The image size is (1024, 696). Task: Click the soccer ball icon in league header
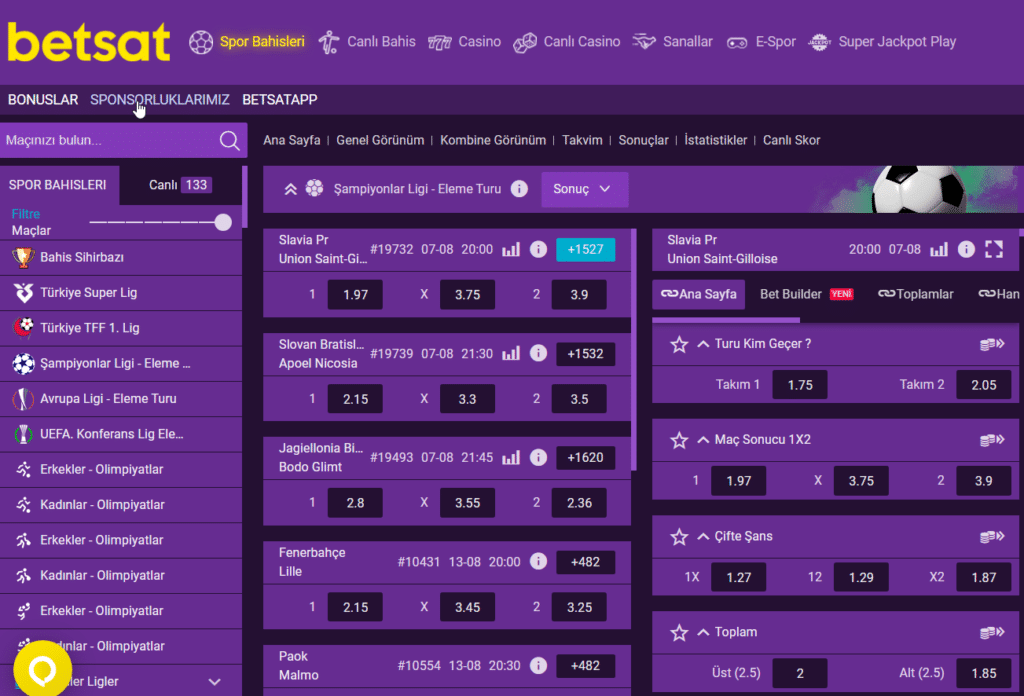point(314,189)
